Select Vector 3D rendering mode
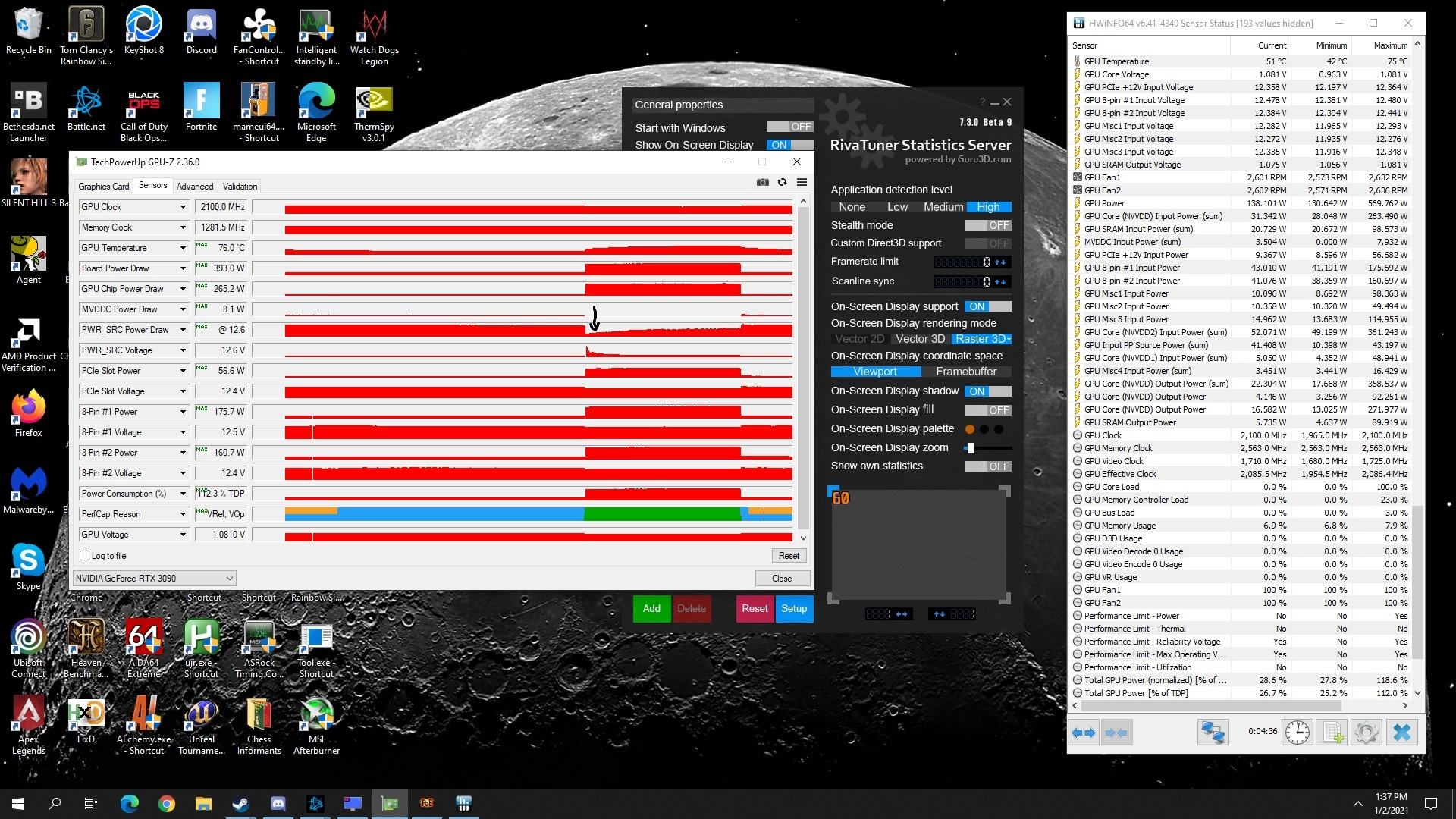 (920, 339)
